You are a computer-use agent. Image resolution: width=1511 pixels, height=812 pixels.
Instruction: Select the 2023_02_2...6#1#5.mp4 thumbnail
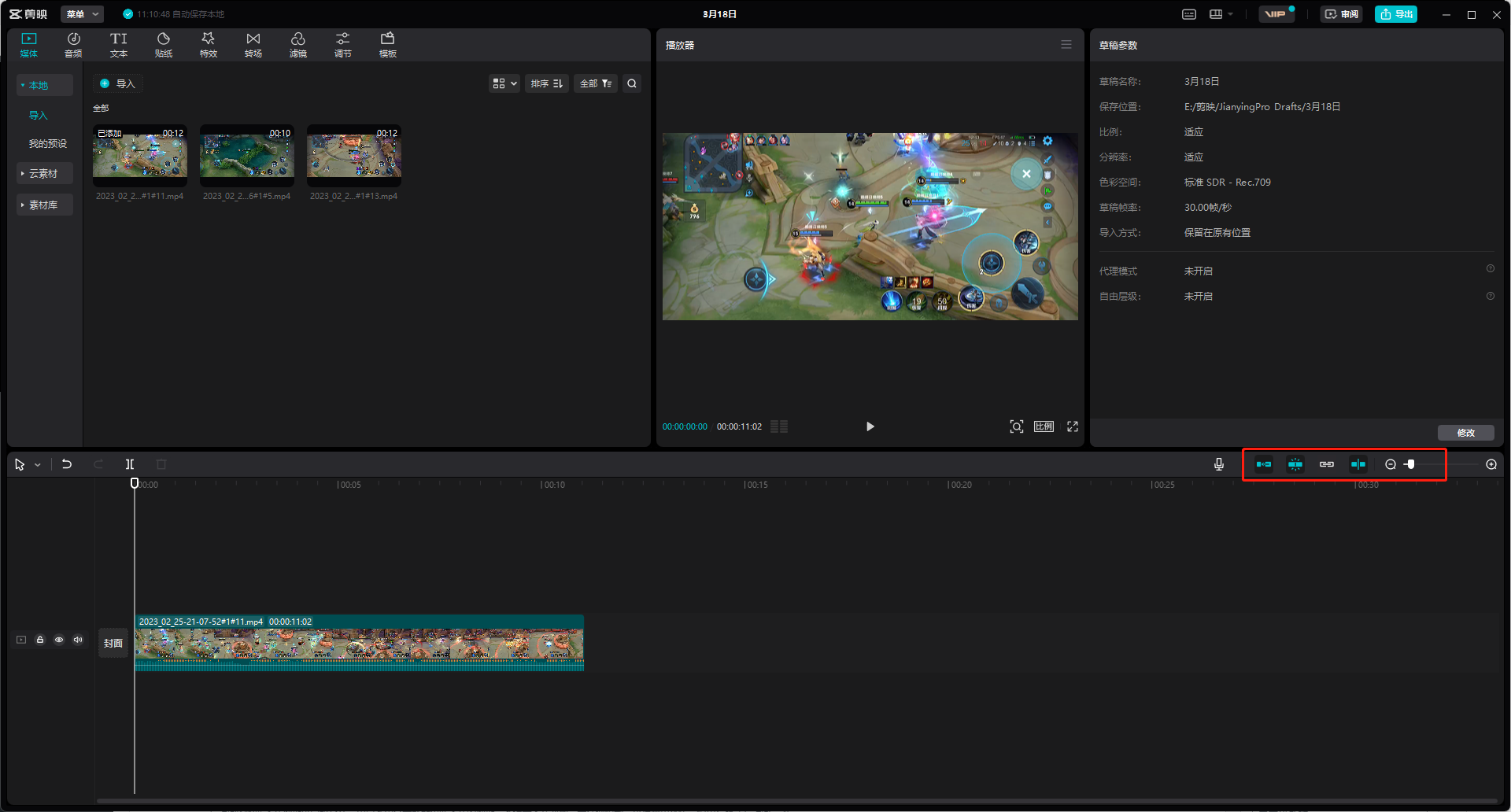[x=247, y=155]
